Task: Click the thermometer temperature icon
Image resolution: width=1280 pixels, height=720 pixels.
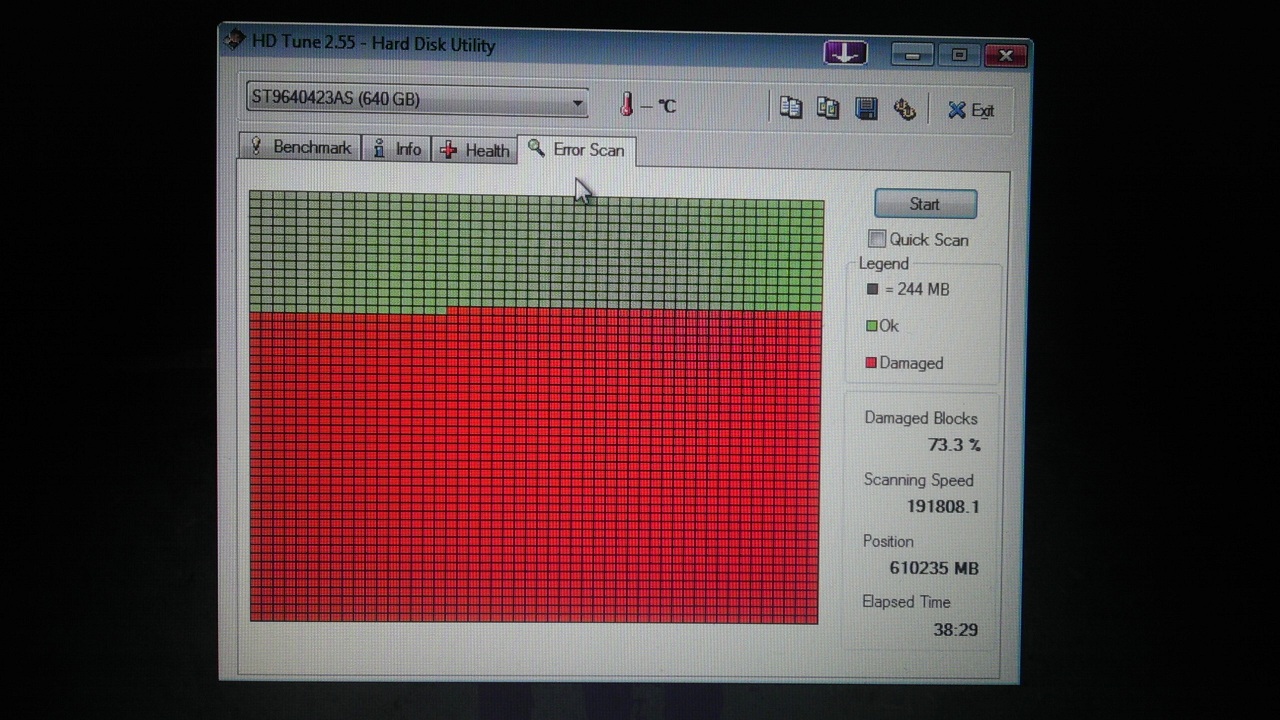Action: click(x=627, y=104)
